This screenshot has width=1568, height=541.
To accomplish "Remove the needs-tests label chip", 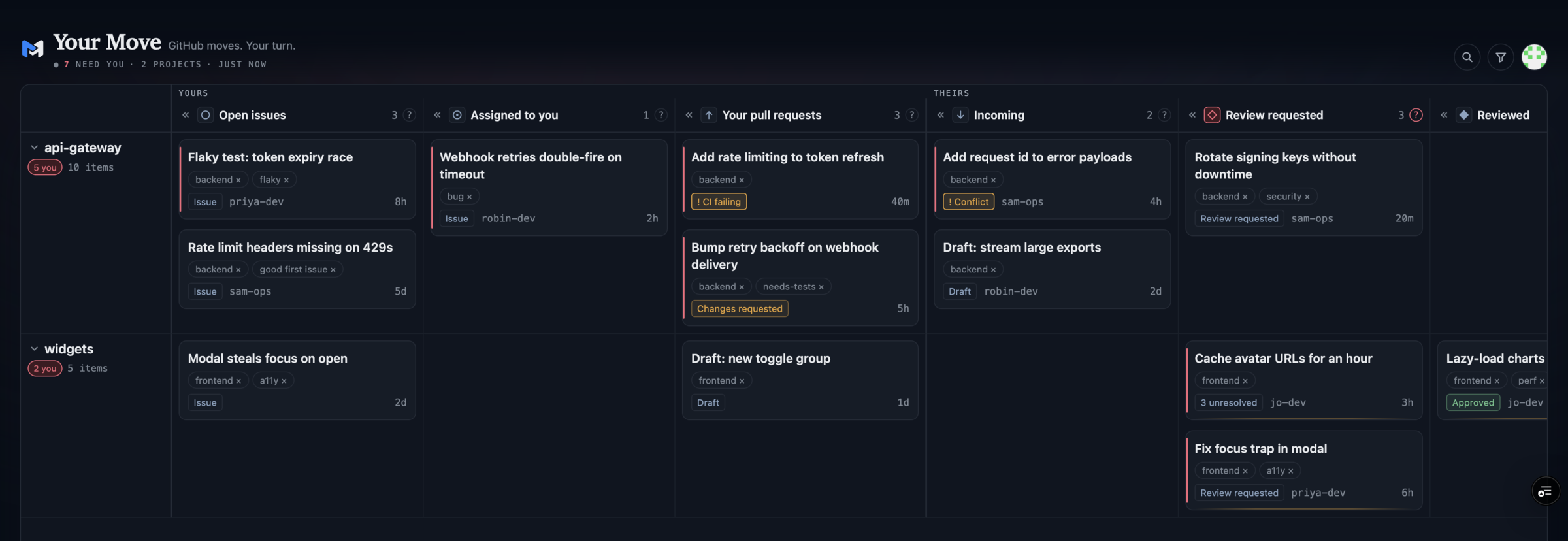I will click(821, 287).
